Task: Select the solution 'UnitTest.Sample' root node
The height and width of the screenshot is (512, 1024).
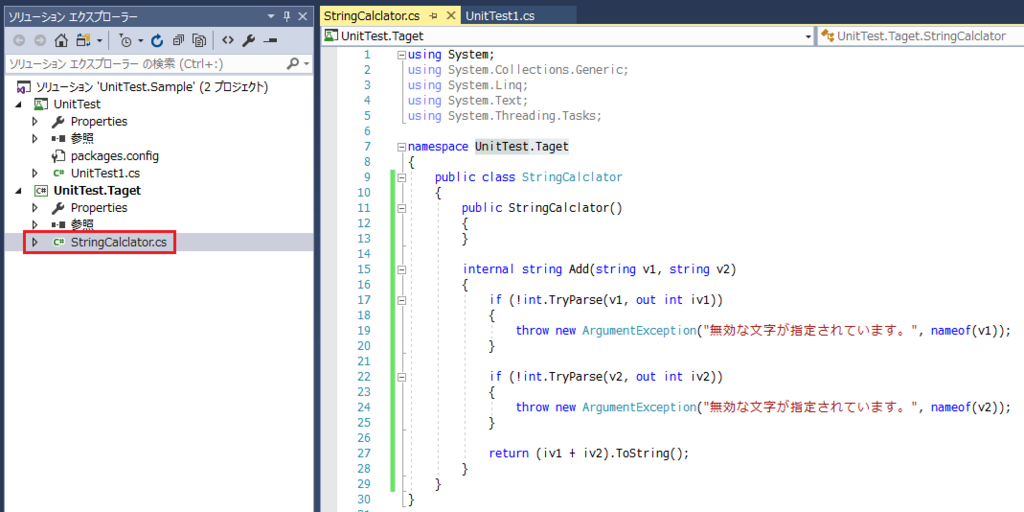Action: [142, 87]
